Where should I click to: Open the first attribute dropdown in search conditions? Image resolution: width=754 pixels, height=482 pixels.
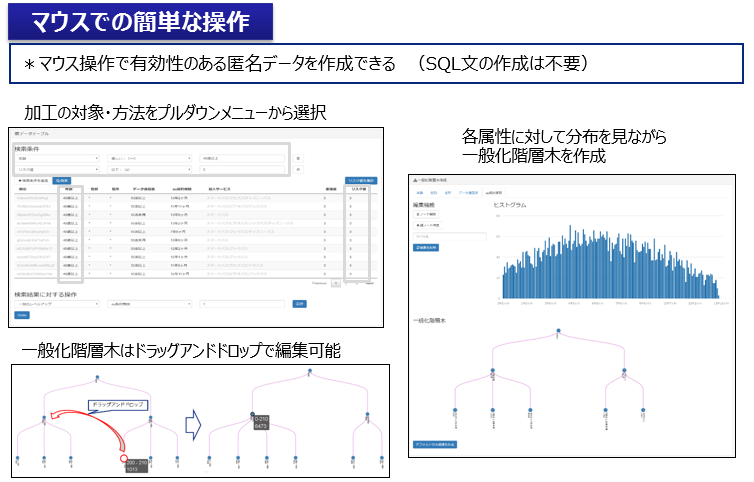coord(57,158)
